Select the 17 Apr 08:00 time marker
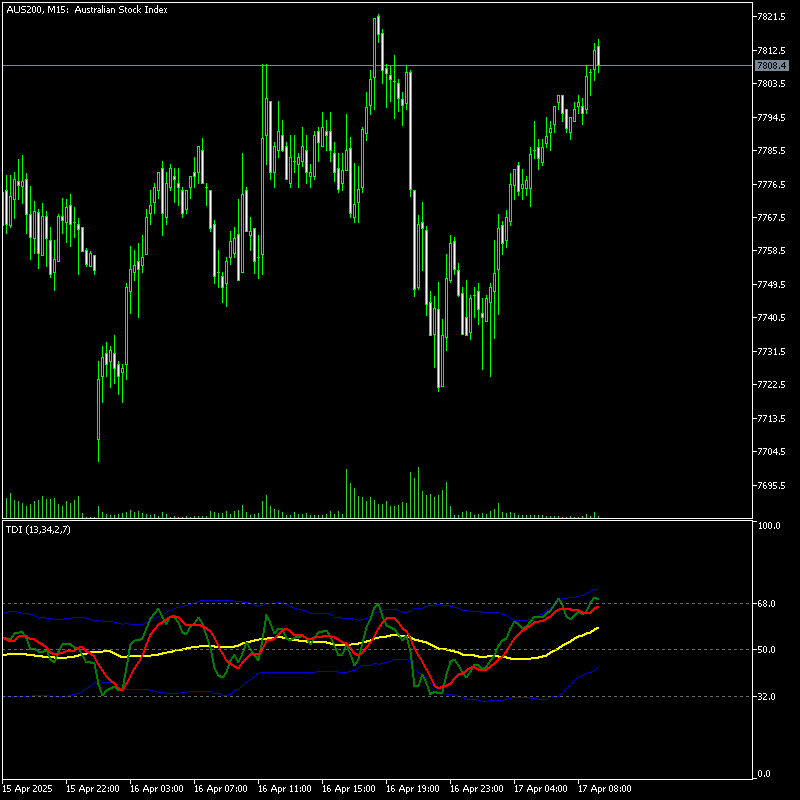 [x=605, y=788]
